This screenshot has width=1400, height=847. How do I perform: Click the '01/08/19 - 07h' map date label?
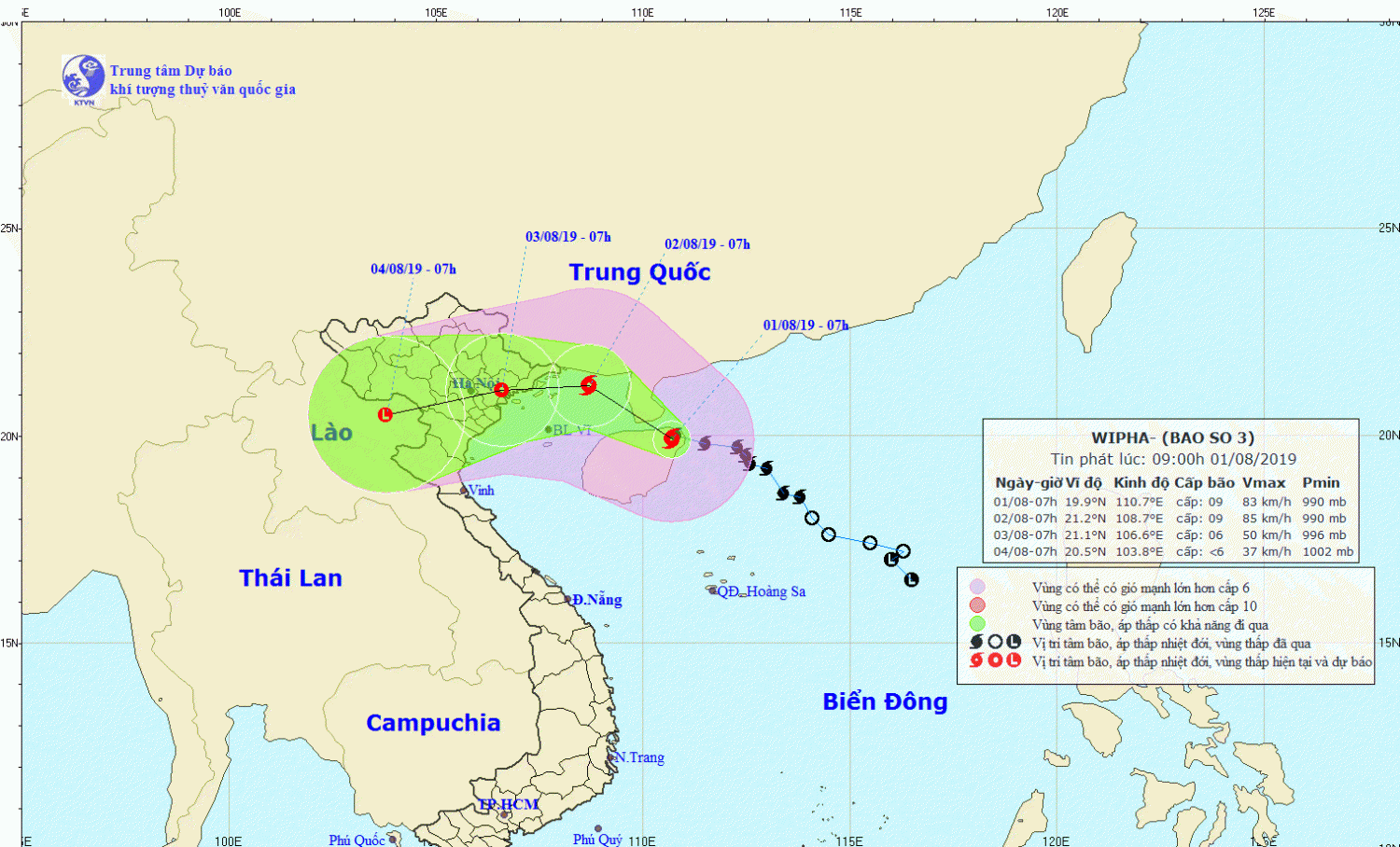click(805, 326)
